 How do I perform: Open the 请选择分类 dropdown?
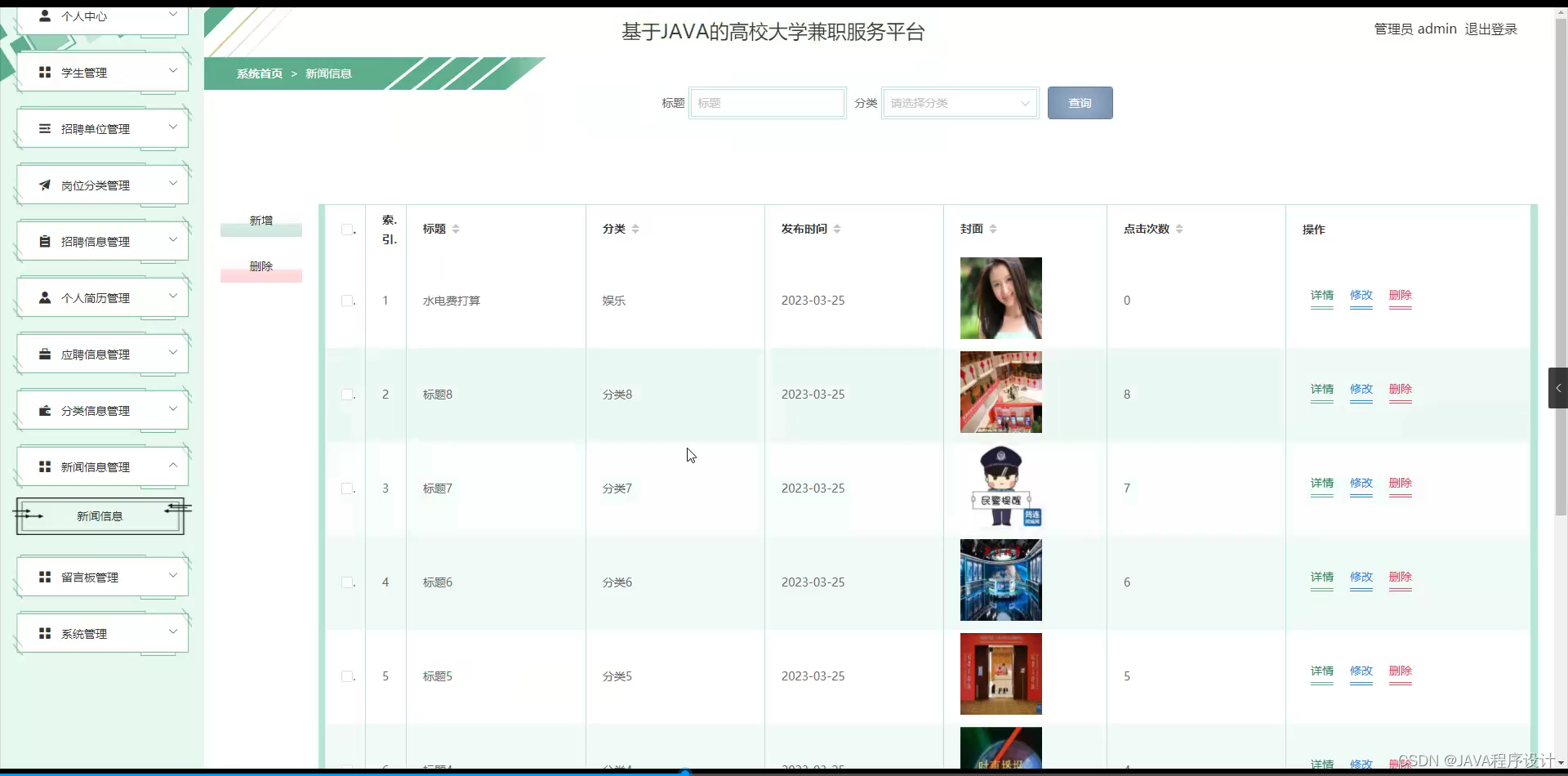[960, 103]
